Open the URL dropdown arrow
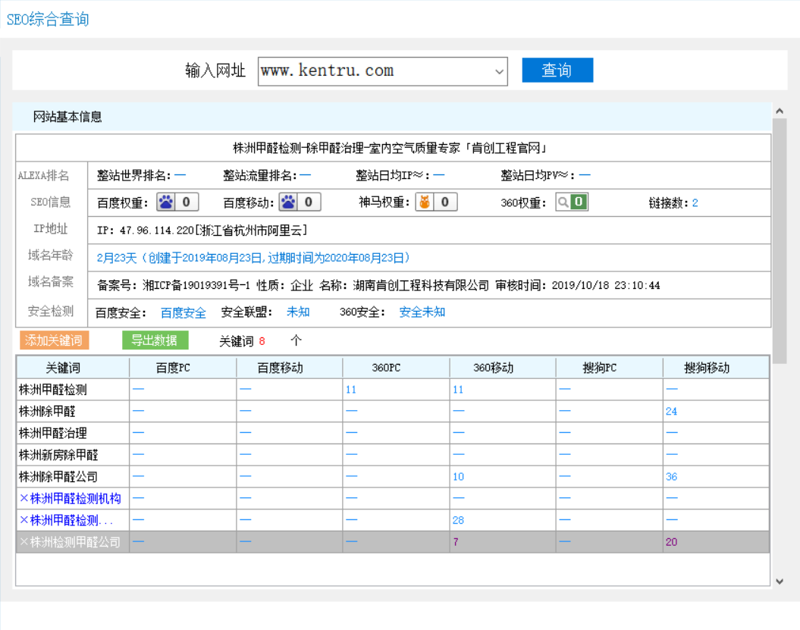Image resolution: width=800 pixels, height=630 pixels. [x=499, y=71]
